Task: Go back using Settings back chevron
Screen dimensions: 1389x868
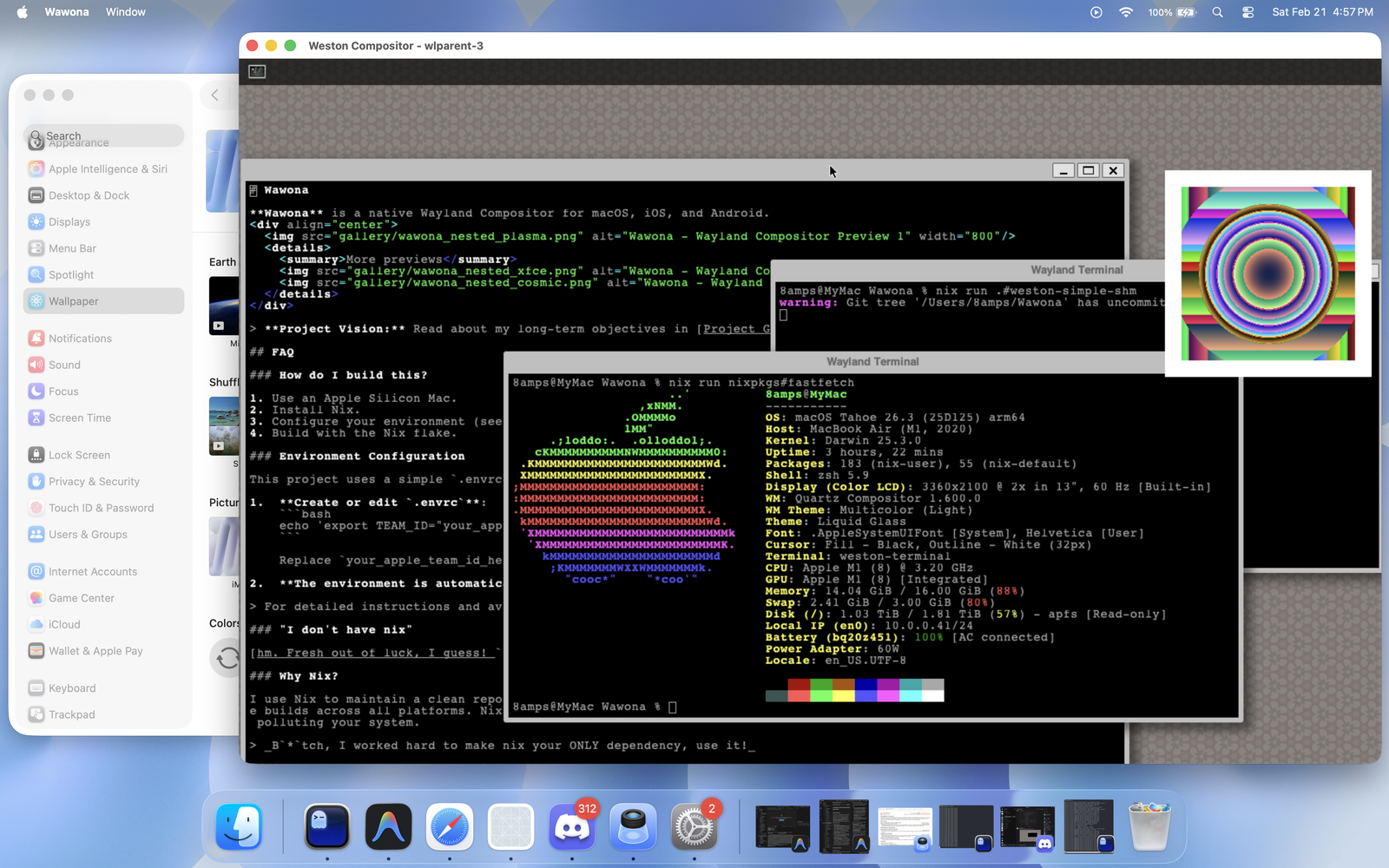Action: click(x=214, y=95)
